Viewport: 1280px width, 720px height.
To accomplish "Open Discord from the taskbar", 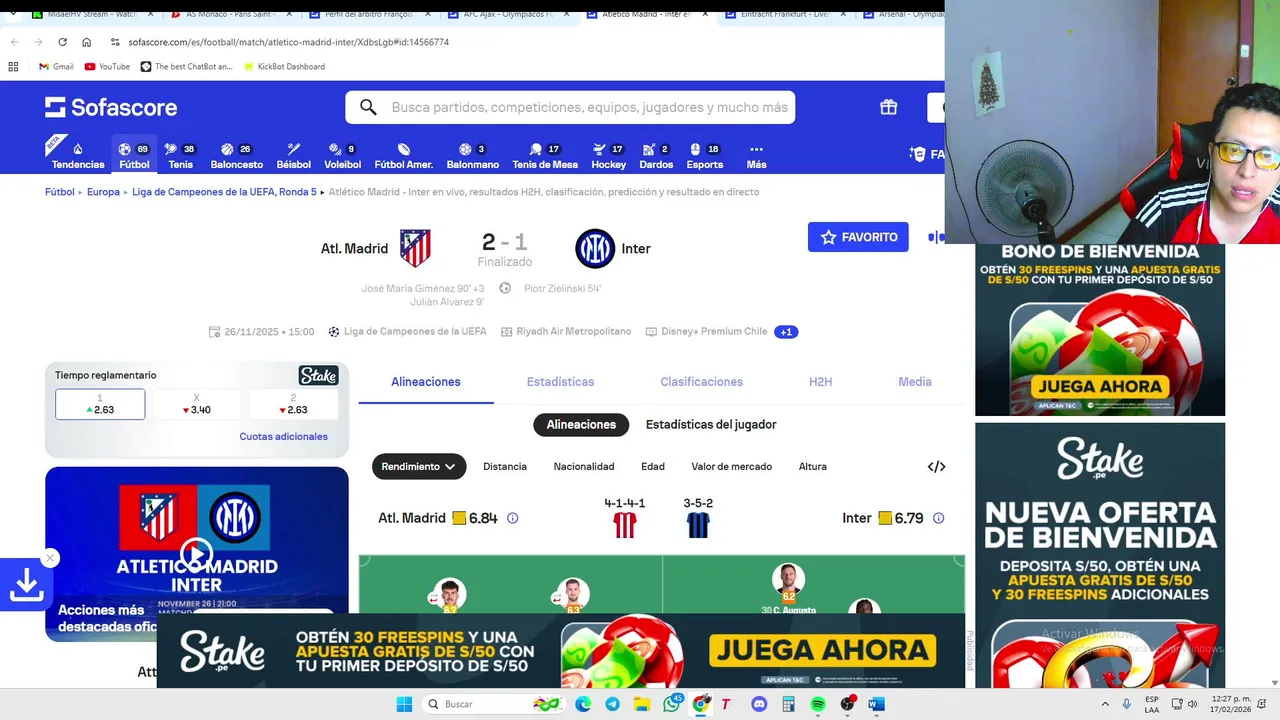I will pos(759,704).
